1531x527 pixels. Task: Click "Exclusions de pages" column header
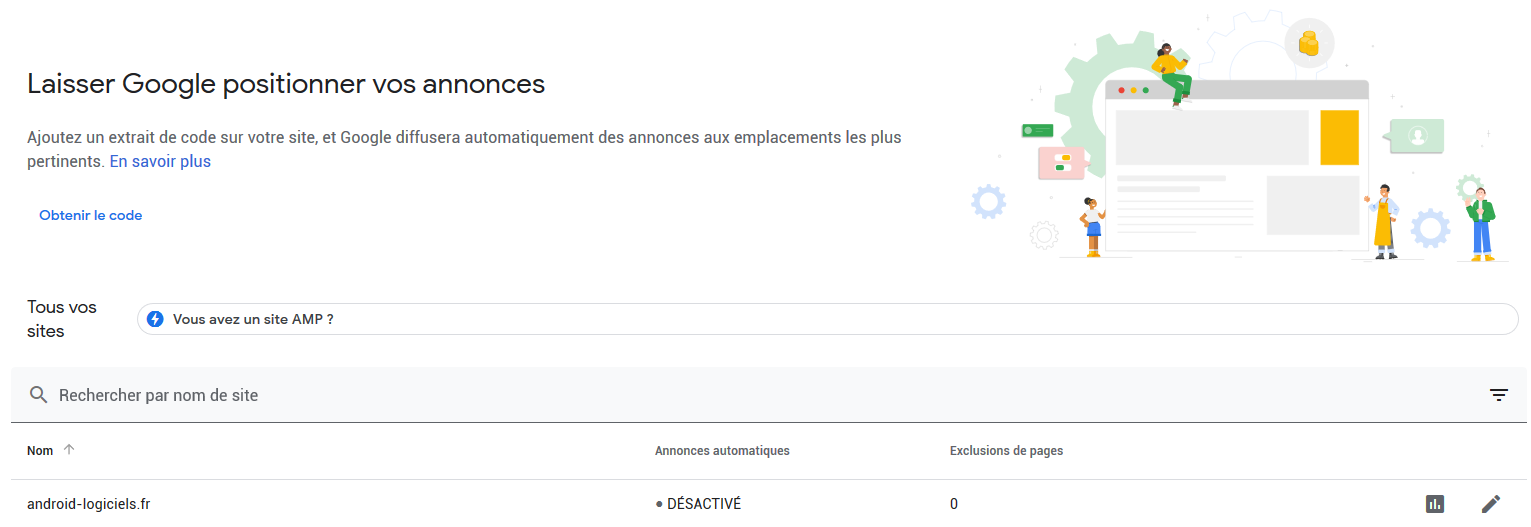coord(1006,451)
